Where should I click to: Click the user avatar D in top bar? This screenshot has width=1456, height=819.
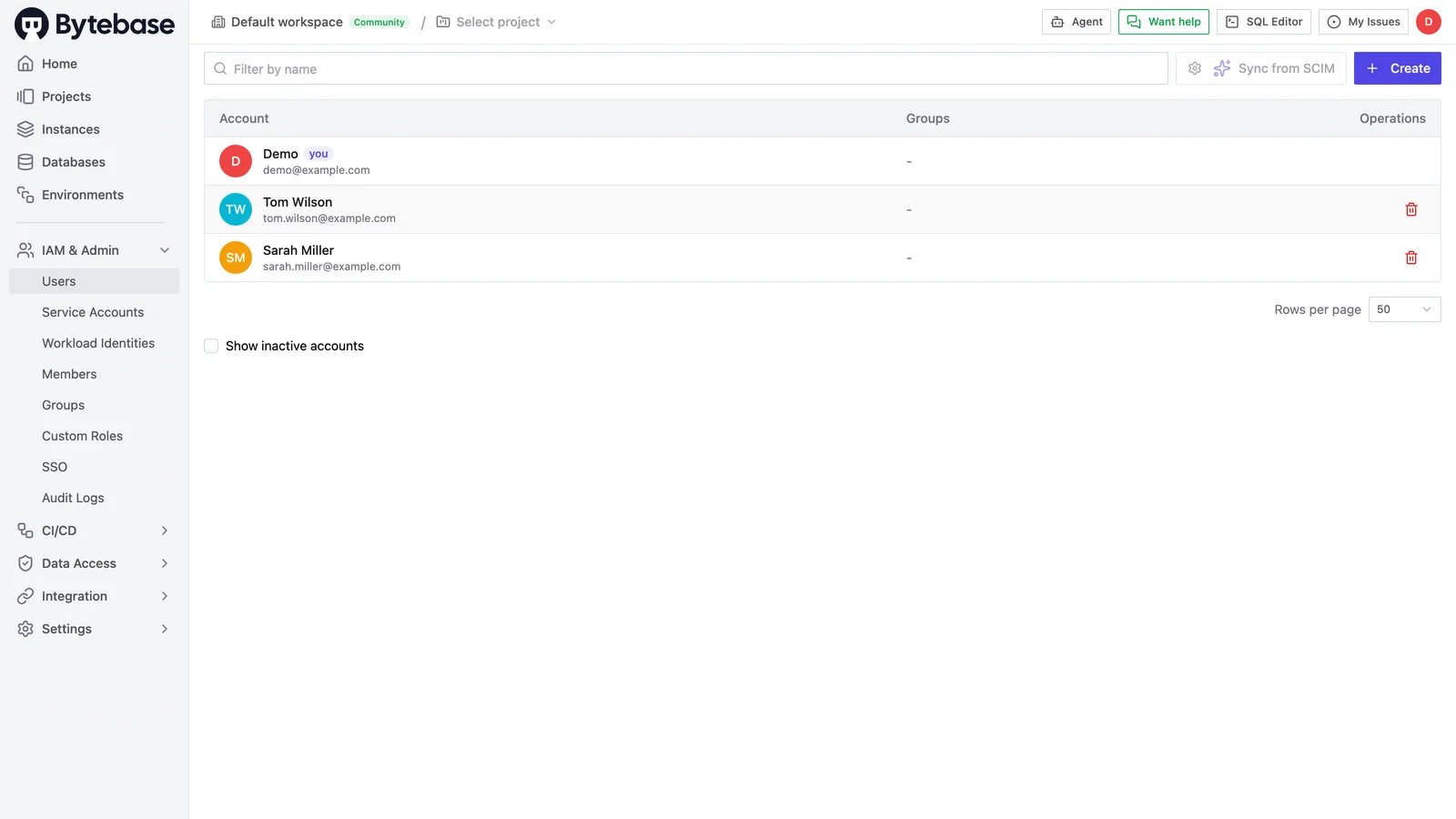tap(1429, 22)
